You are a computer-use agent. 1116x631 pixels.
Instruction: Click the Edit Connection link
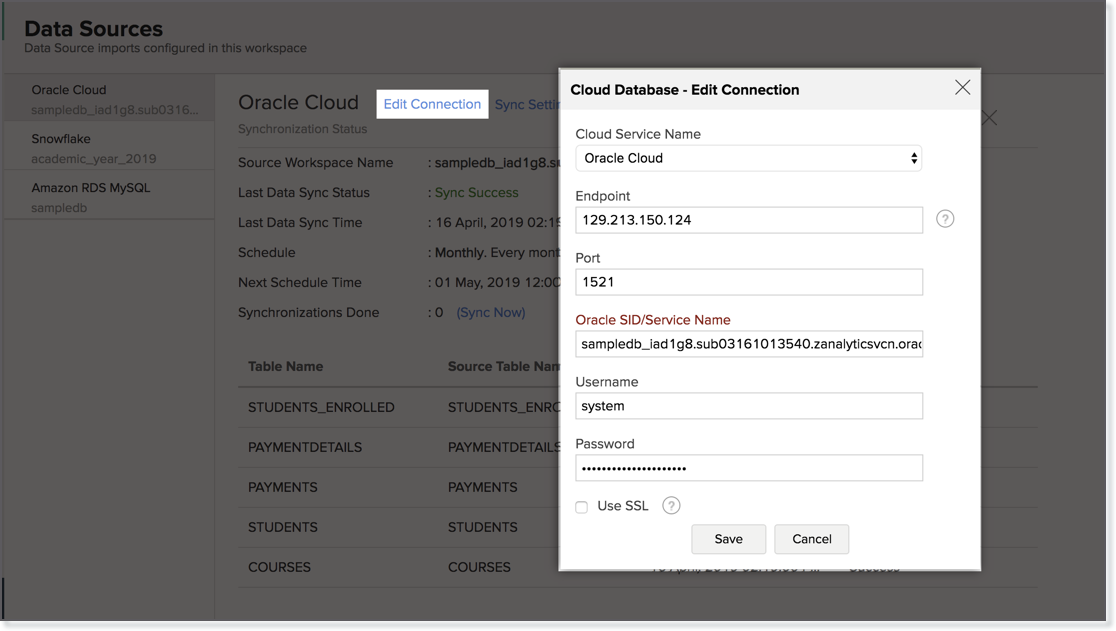tap(432, 104)
